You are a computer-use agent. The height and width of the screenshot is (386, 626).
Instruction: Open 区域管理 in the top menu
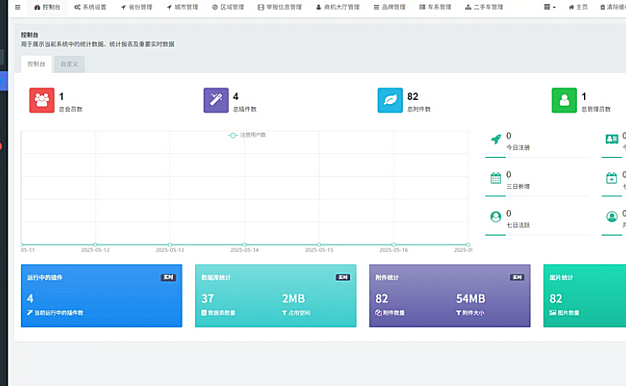228,7
